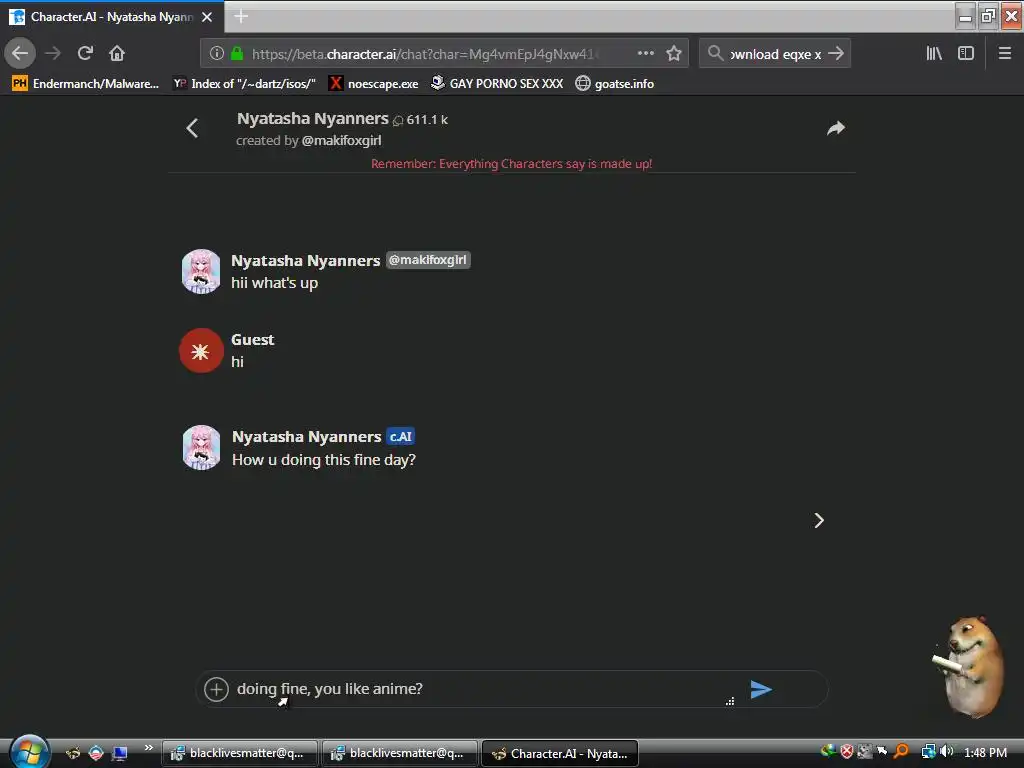Screen dimensions: 1024x768
Task: Open creator profile @makifoxgirl link
Action: (x=342, y=140)
